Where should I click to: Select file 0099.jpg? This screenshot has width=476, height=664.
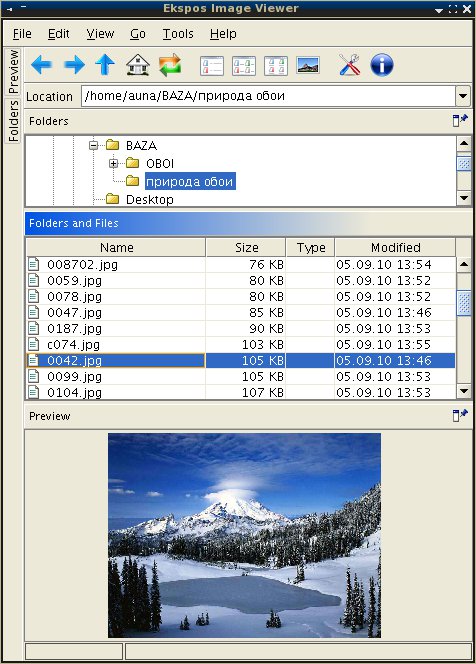point(74,377)
